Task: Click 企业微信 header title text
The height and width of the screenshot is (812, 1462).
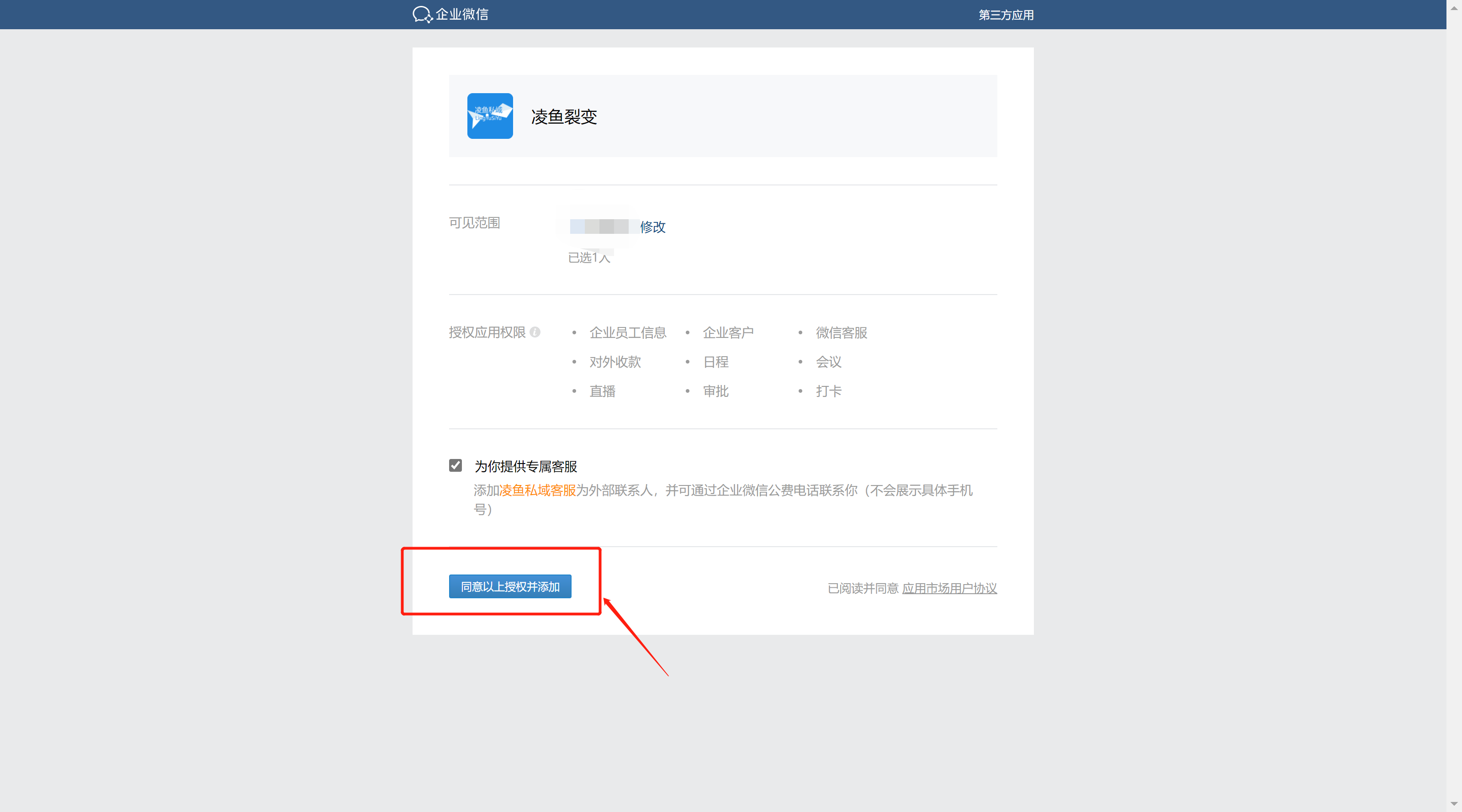Action: point(462,14)
